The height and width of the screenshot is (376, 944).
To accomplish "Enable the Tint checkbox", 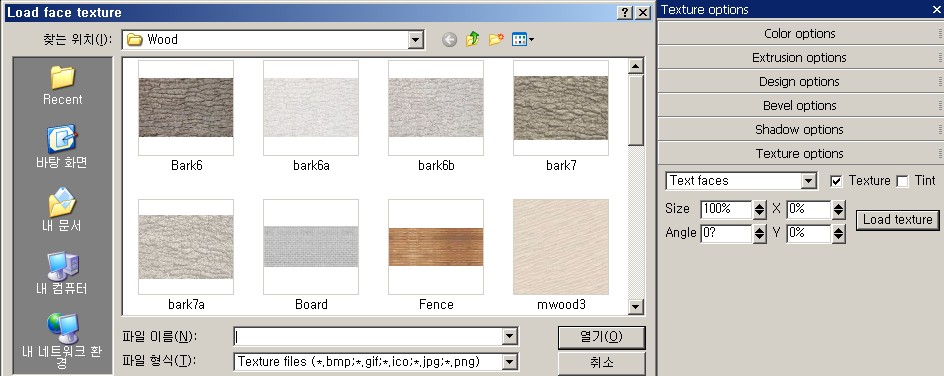I will click(902, 181).
